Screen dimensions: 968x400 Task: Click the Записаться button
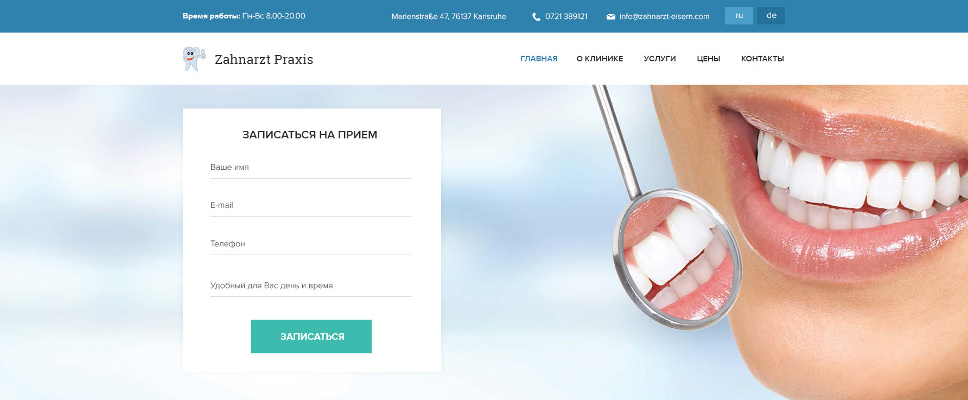click(x=311, y=336)
